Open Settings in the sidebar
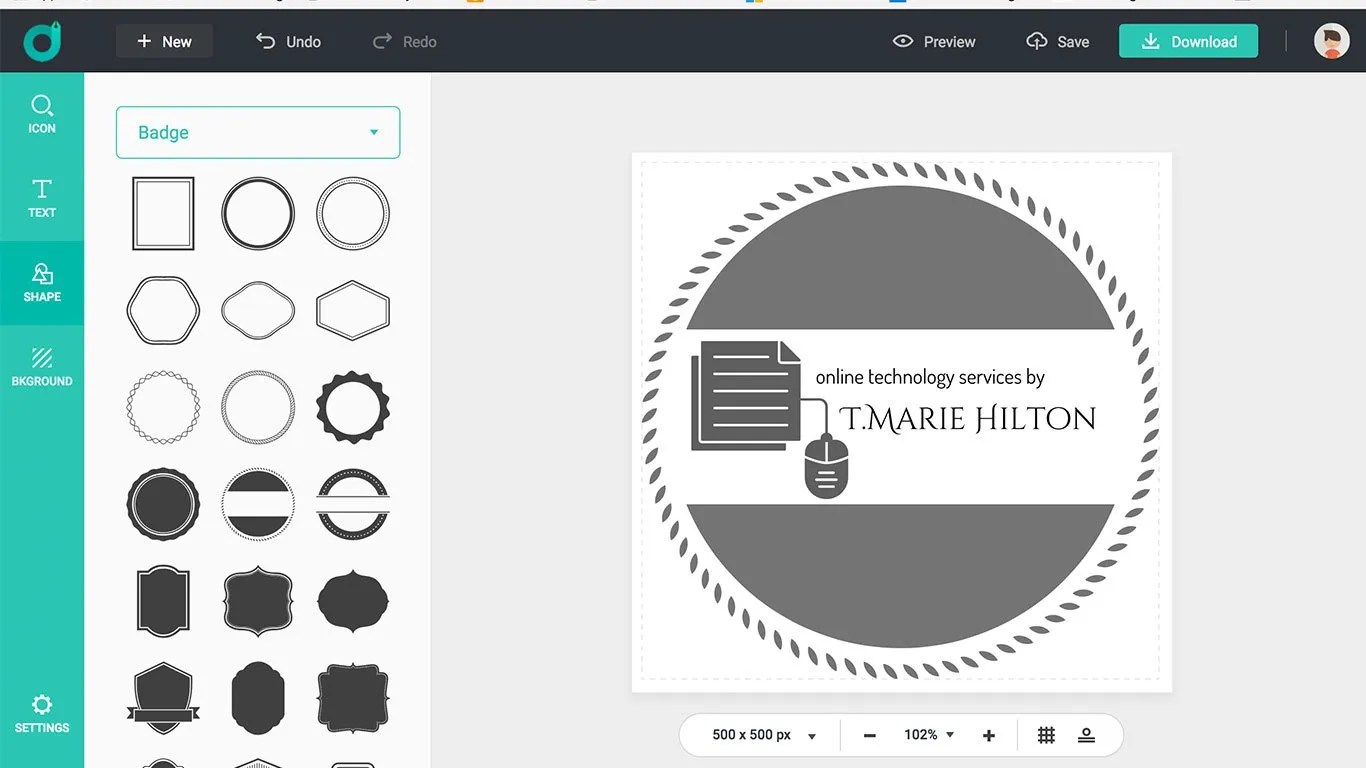This screenshot has height=768, width=1366. pos(42,714)
